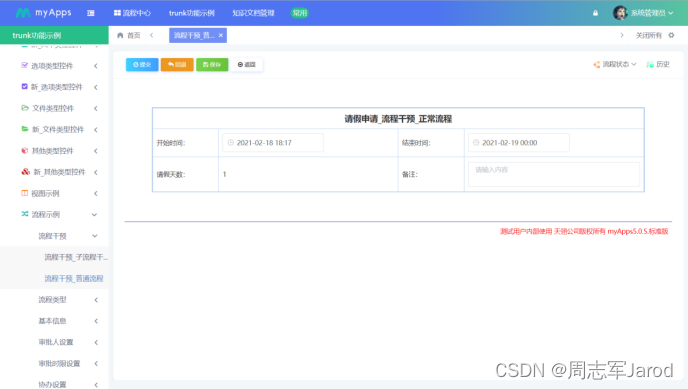Click the clock icon in 结束时间 field
This screenshot has width=688, height=389.
pyautogui.click(x=476, y=143)
